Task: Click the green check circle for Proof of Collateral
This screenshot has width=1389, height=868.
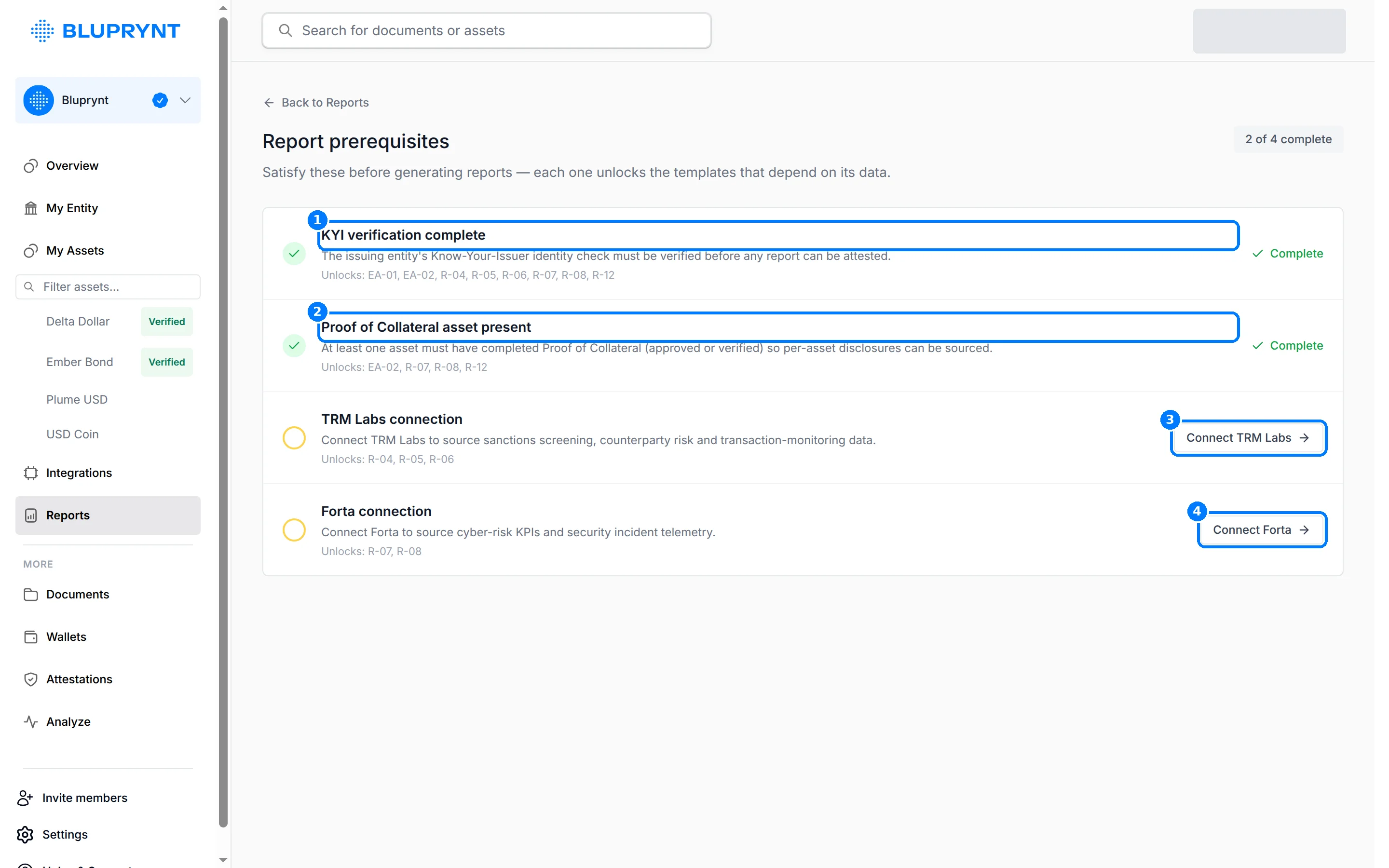Action: coord(294,346)
